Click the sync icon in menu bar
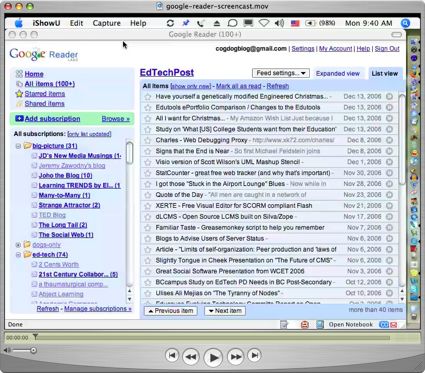The height and width of the screenshot is (373, 425). 170,23
